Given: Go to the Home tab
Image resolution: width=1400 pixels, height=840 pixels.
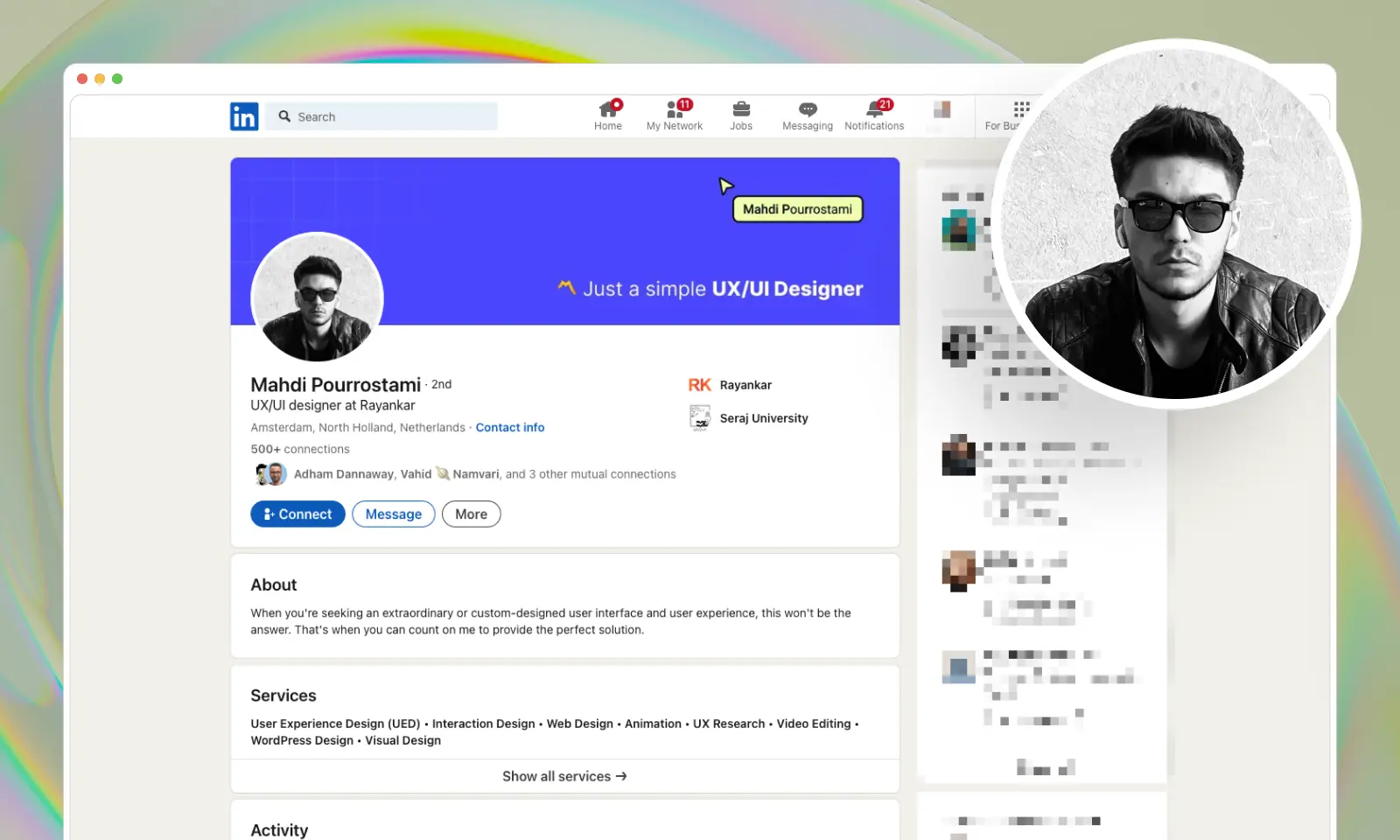Looking at the screenshot, I should 608,115.
